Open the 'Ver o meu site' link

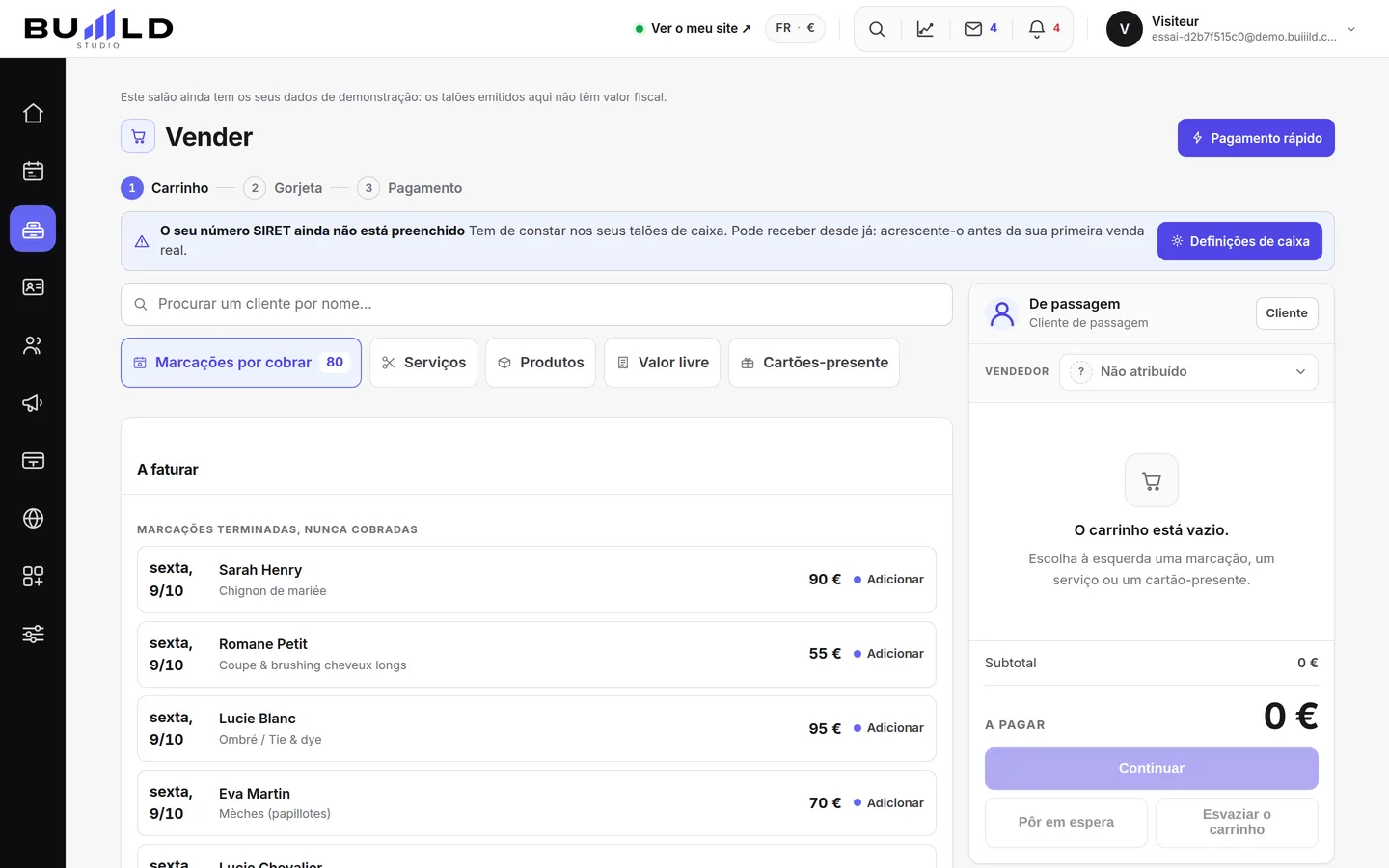click(694, 29)
